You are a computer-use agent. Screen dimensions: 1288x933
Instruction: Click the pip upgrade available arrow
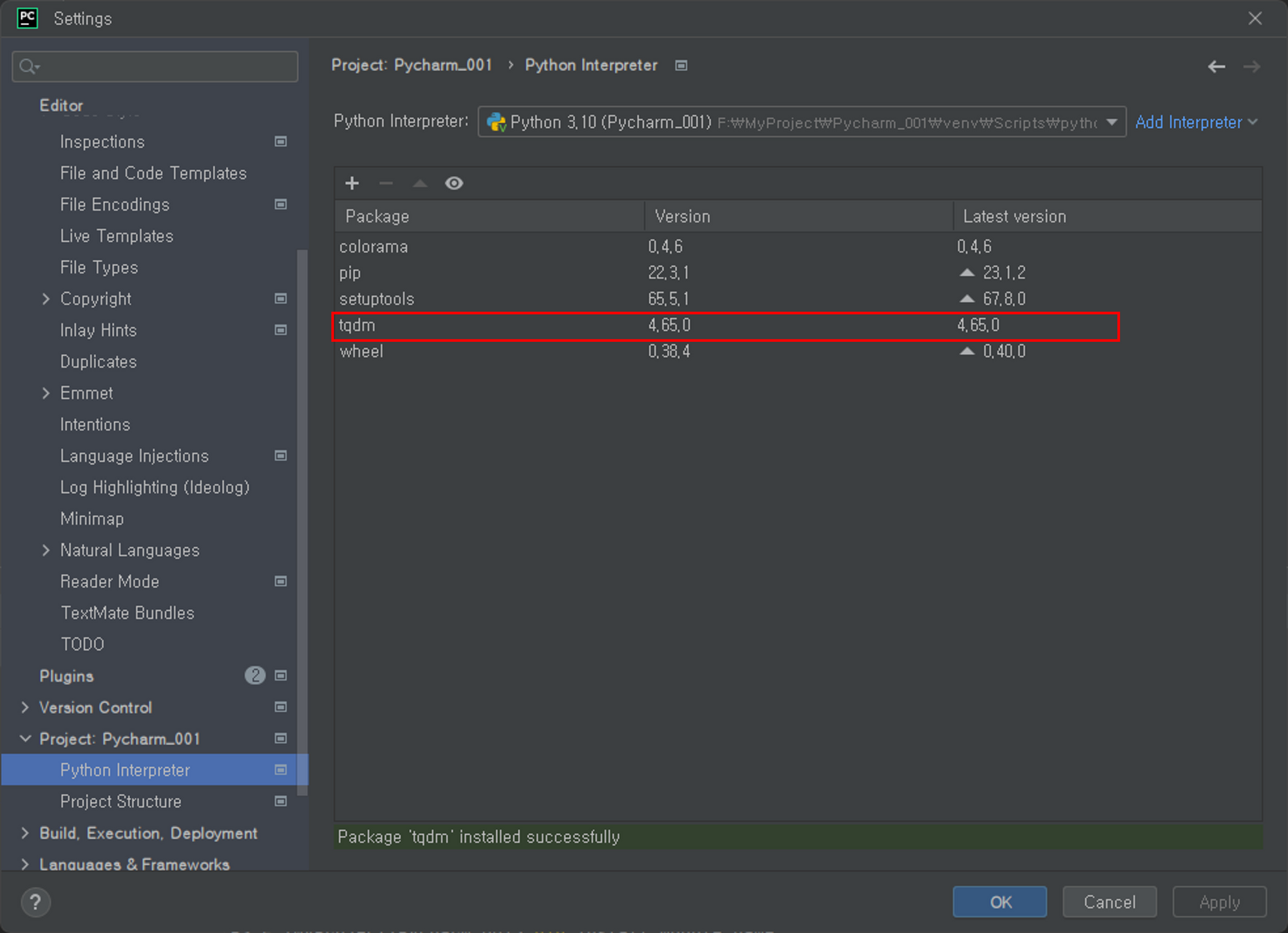pos(967,272)
